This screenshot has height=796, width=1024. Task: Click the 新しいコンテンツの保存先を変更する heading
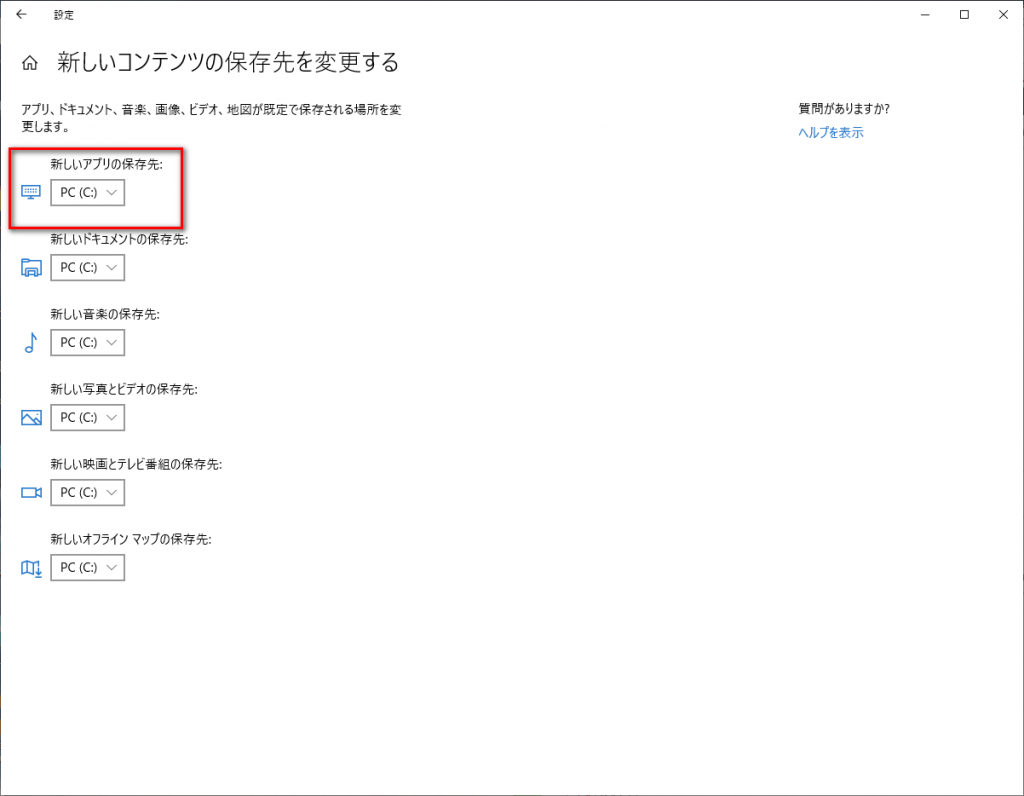(x=228, y=63)
